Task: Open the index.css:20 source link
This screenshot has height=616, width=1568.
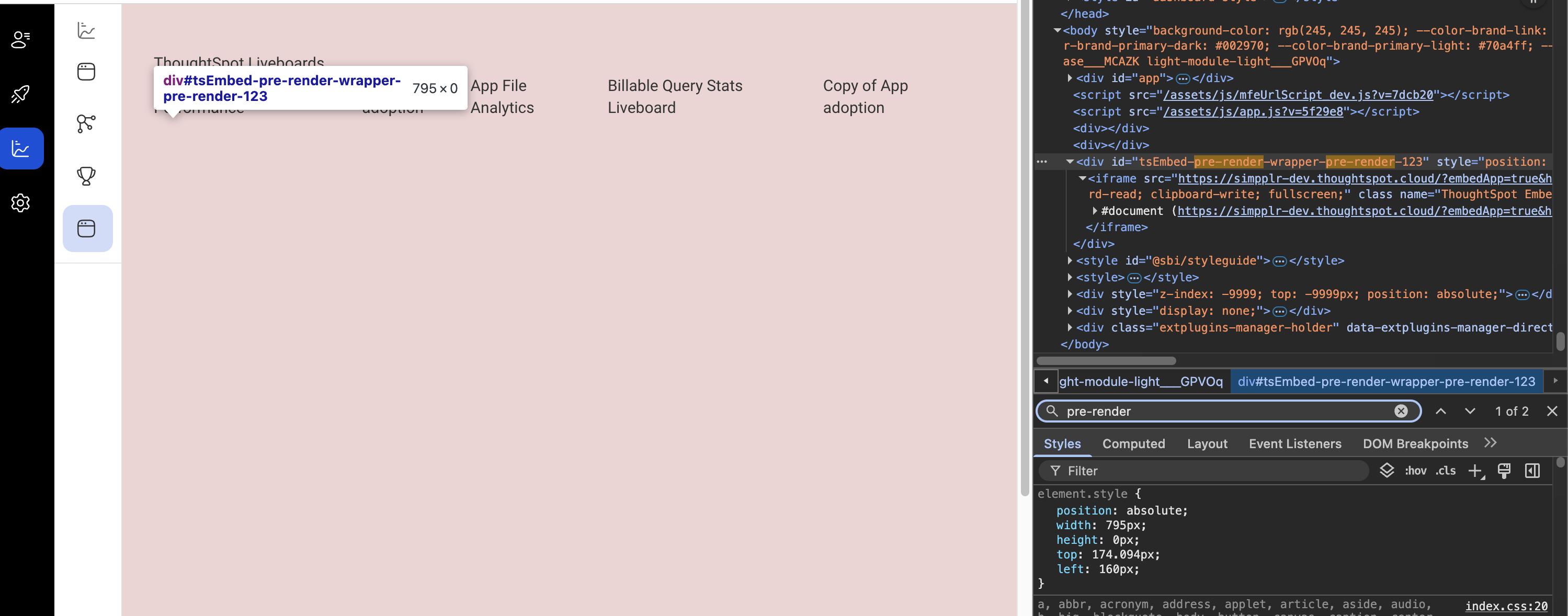Action: tap(1506, 606)
